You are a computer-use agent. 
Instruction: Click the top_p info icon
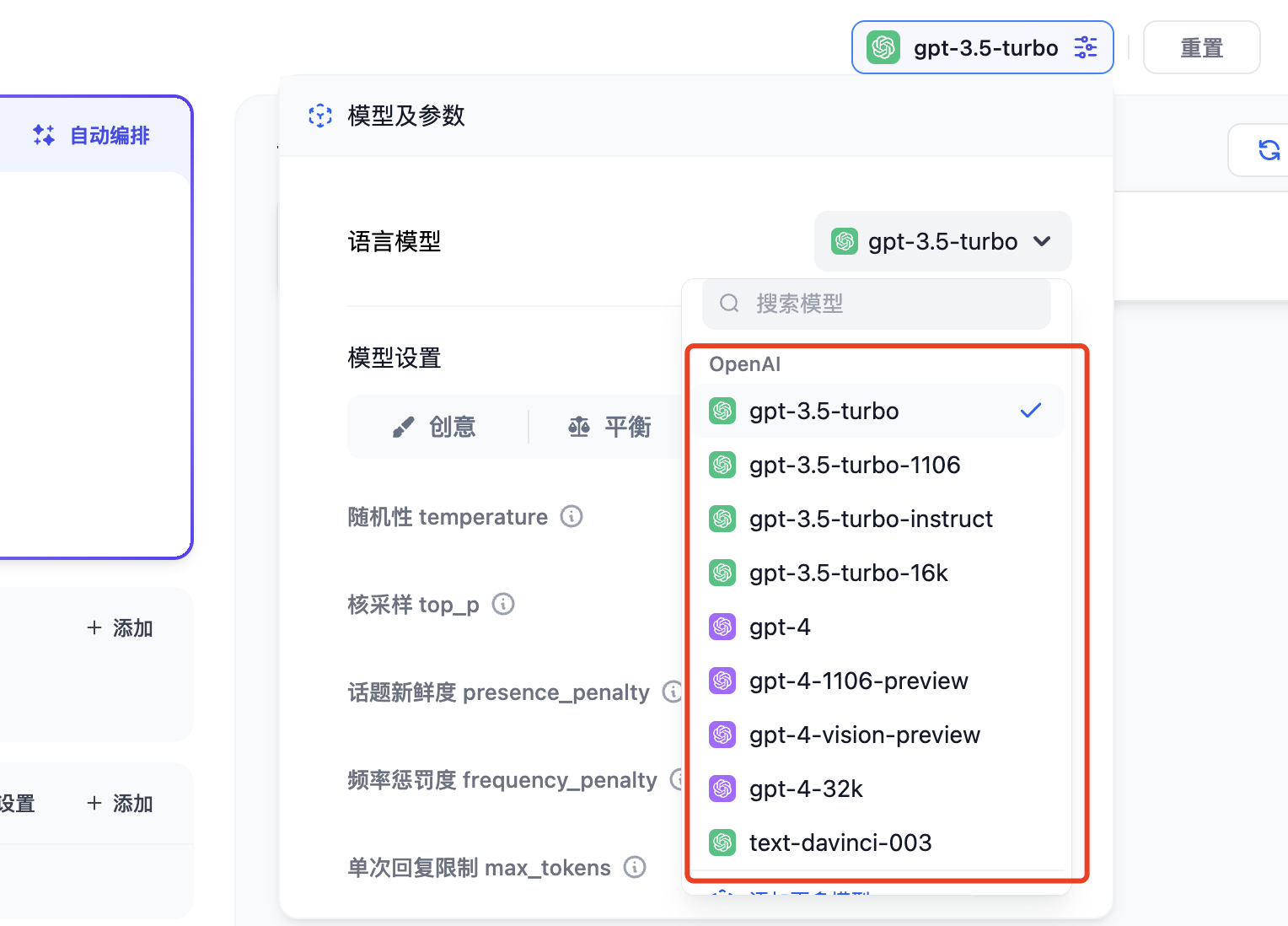[503, 604]
